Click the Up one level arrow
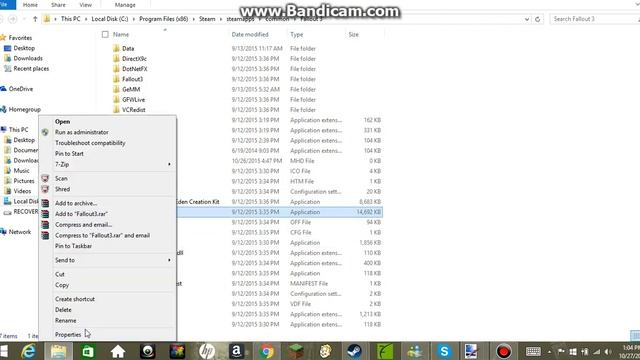 (x=35, y=19)
